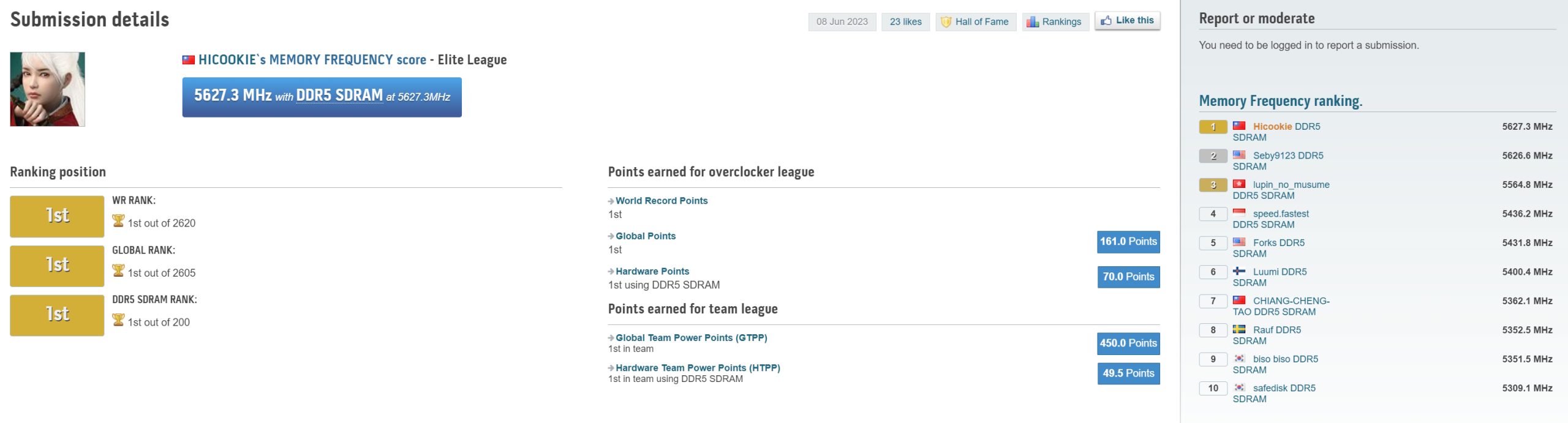
Task: Click the trophy icon under GLOBAL RANK
Action: tap(118, 271)
